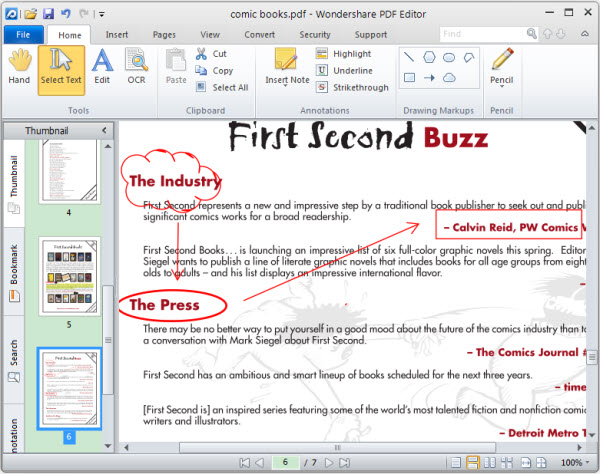Switch to the Home ribbon tab
Screen dimensions: 600x474
(70, 35)
